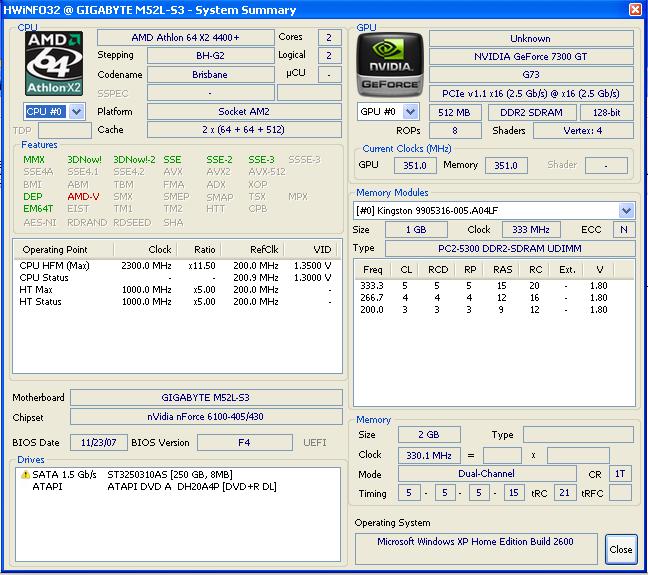Click the VID column header
Viewport: 648px width, 575px height.
click(310, 250)
